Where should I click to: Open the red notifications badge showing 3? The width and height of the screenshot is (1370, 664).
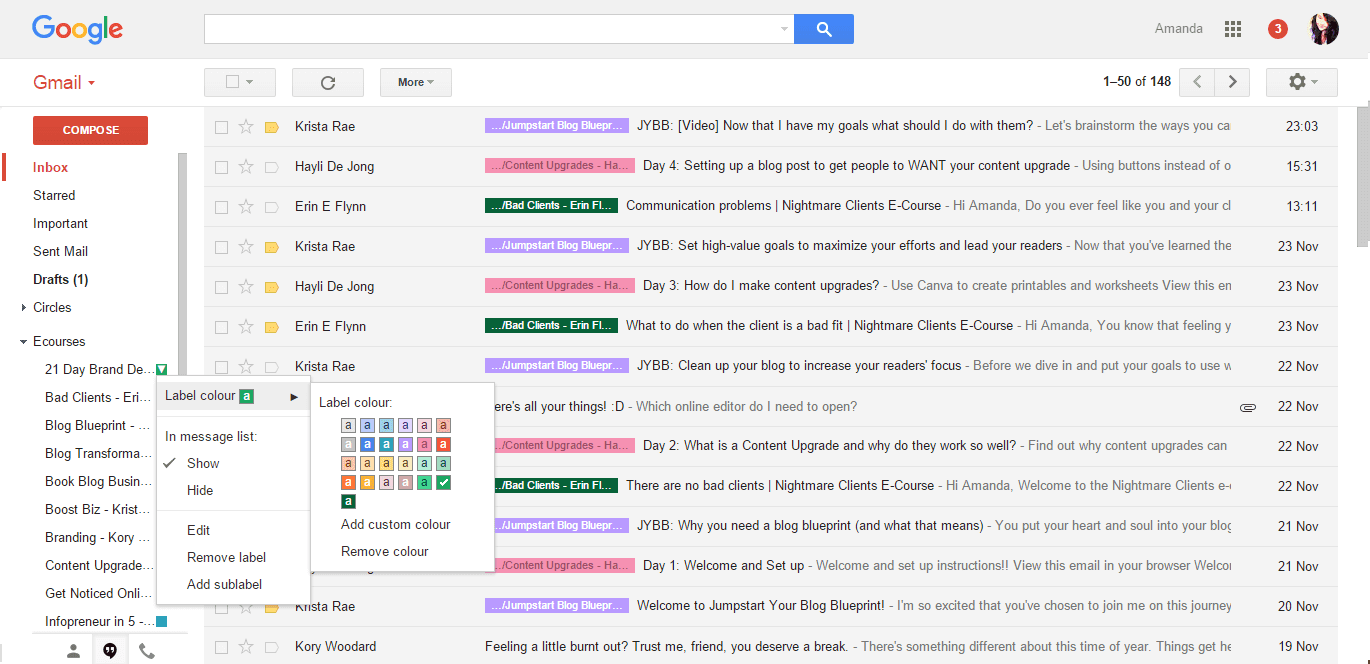[1277, 29]
